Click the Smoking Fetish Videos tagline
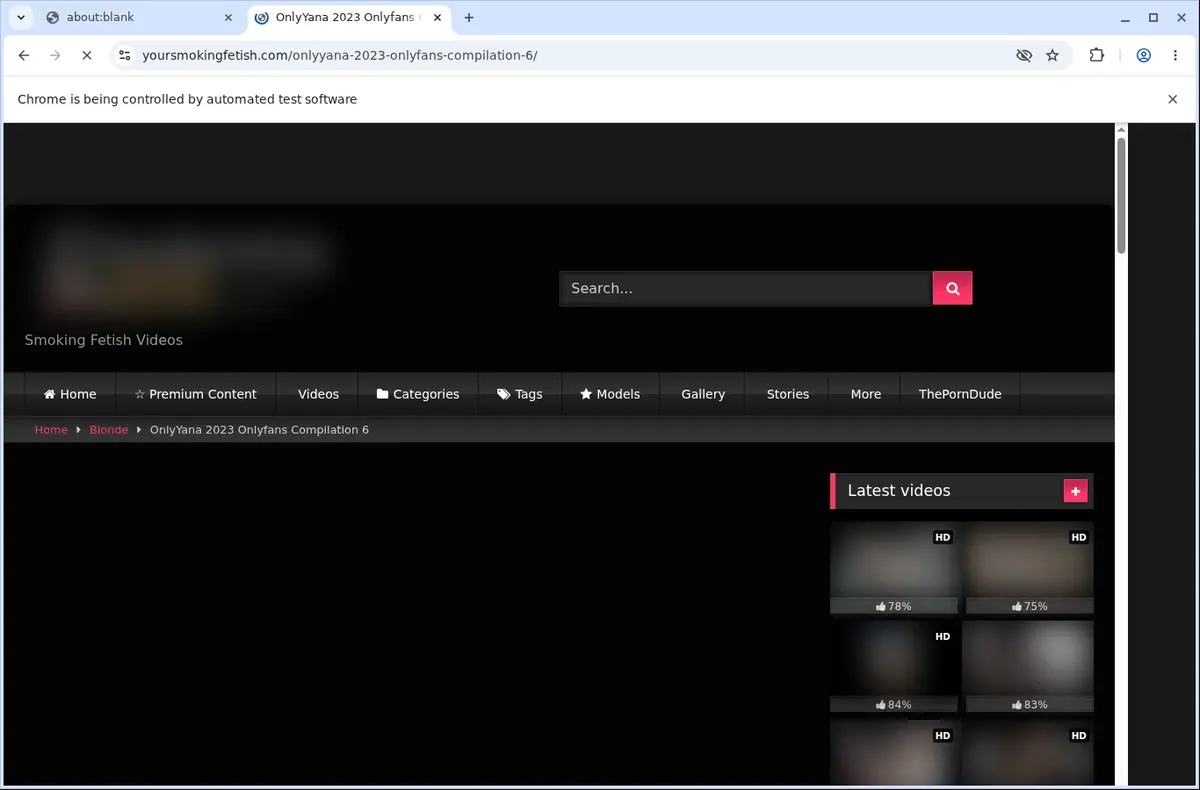This screenshot has height=790, width=1200. pos(104,340)
